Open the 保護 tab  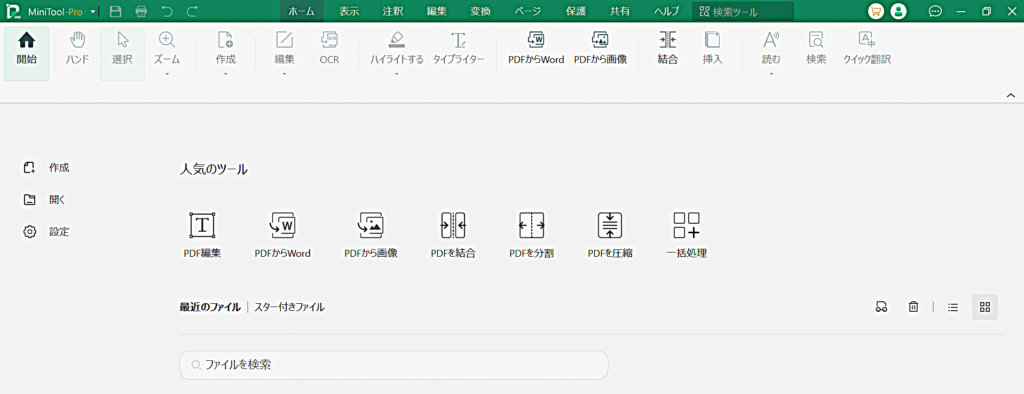click(x=576, y=11)
